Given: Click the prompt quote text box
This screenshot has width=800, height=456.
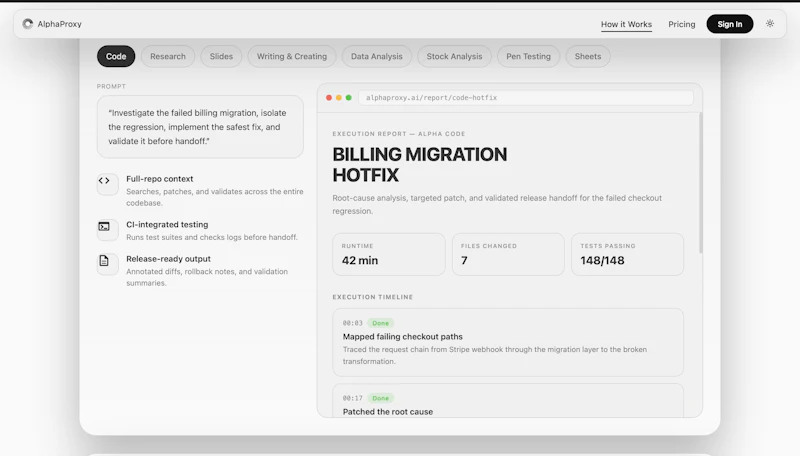Looking at the screenshot, I should tap(200, 127).
